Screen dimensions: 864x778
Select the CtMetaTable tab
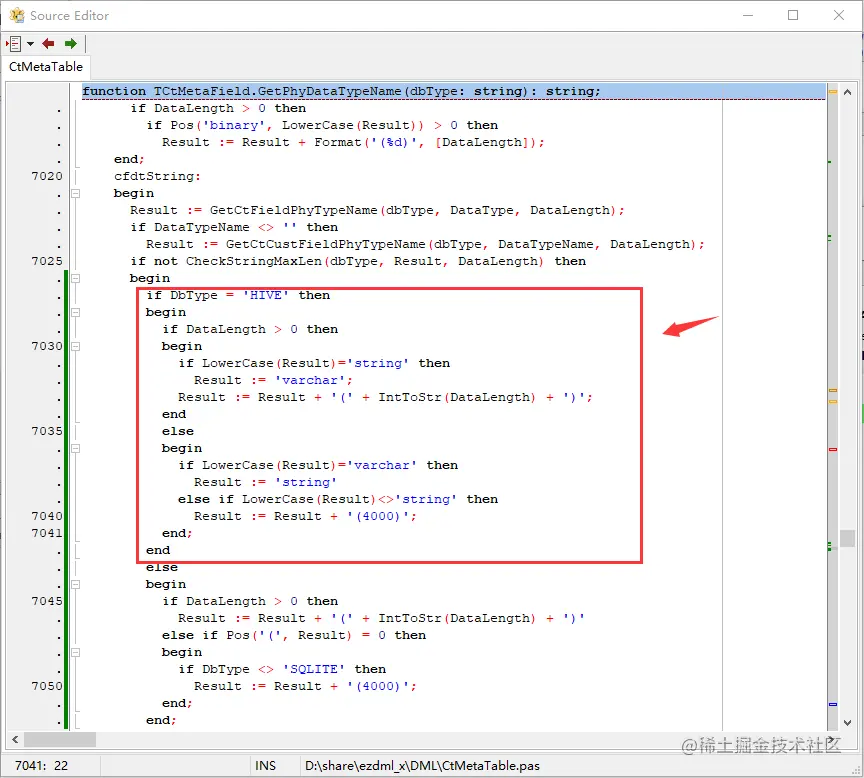[46, 67]
